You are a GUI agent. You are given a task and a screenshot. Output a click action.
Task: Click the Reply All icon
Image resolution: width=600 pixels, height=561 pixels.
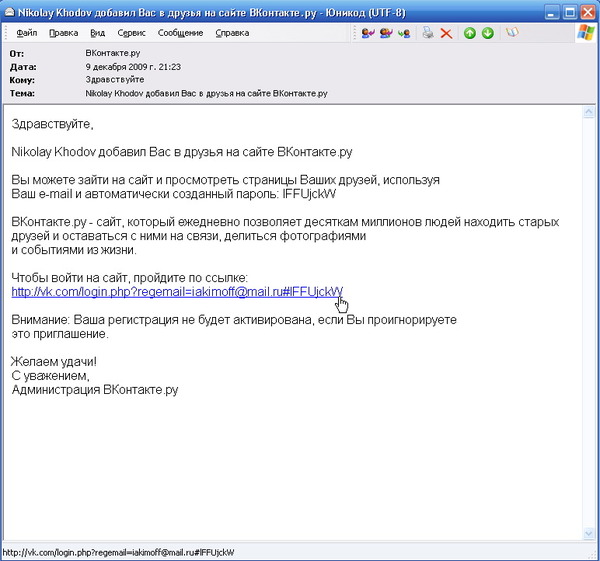(x=386, y=33)
